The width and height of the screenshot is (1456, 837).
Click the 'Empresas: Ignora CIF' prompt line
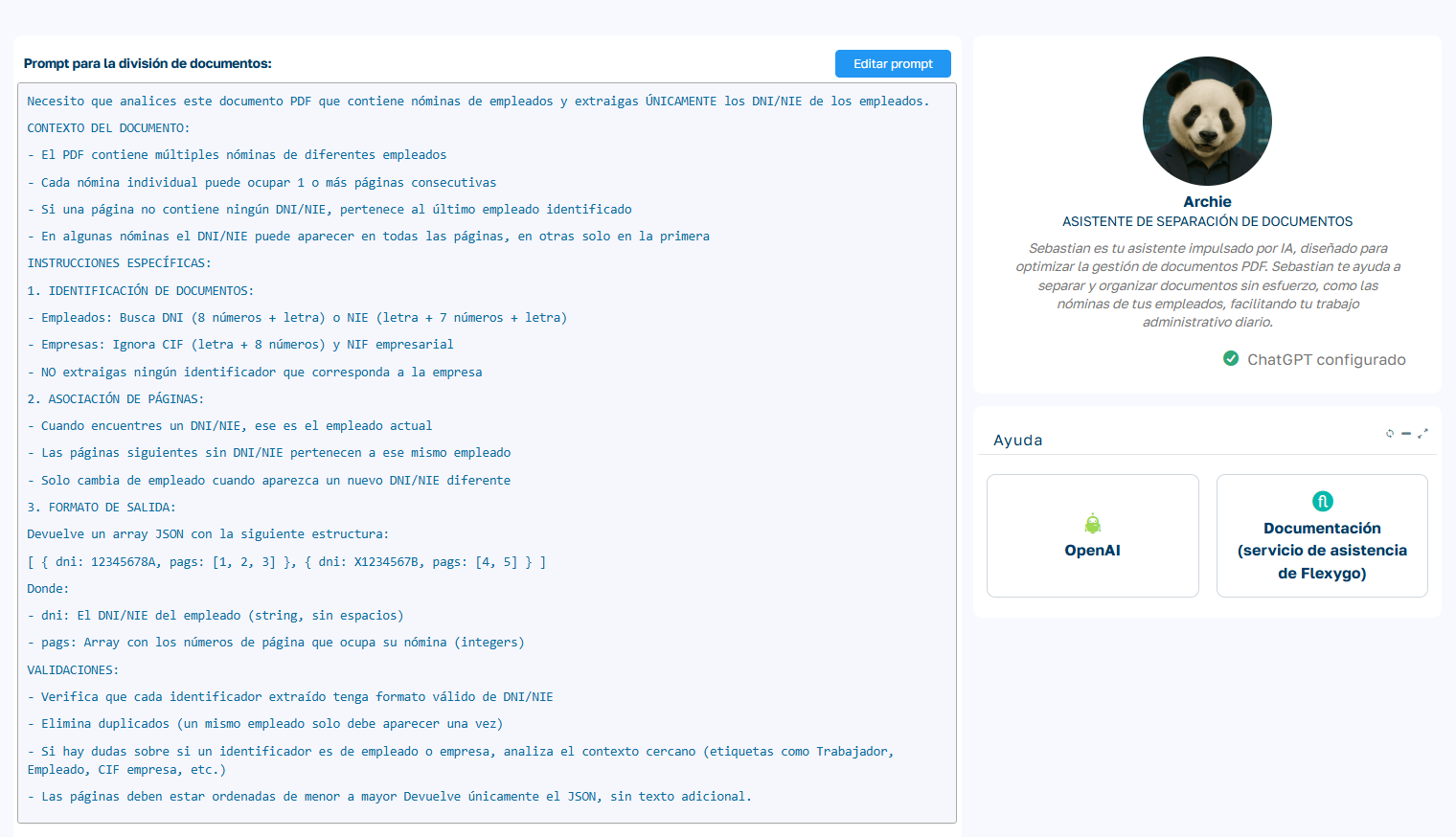click(x=240, y=344)
